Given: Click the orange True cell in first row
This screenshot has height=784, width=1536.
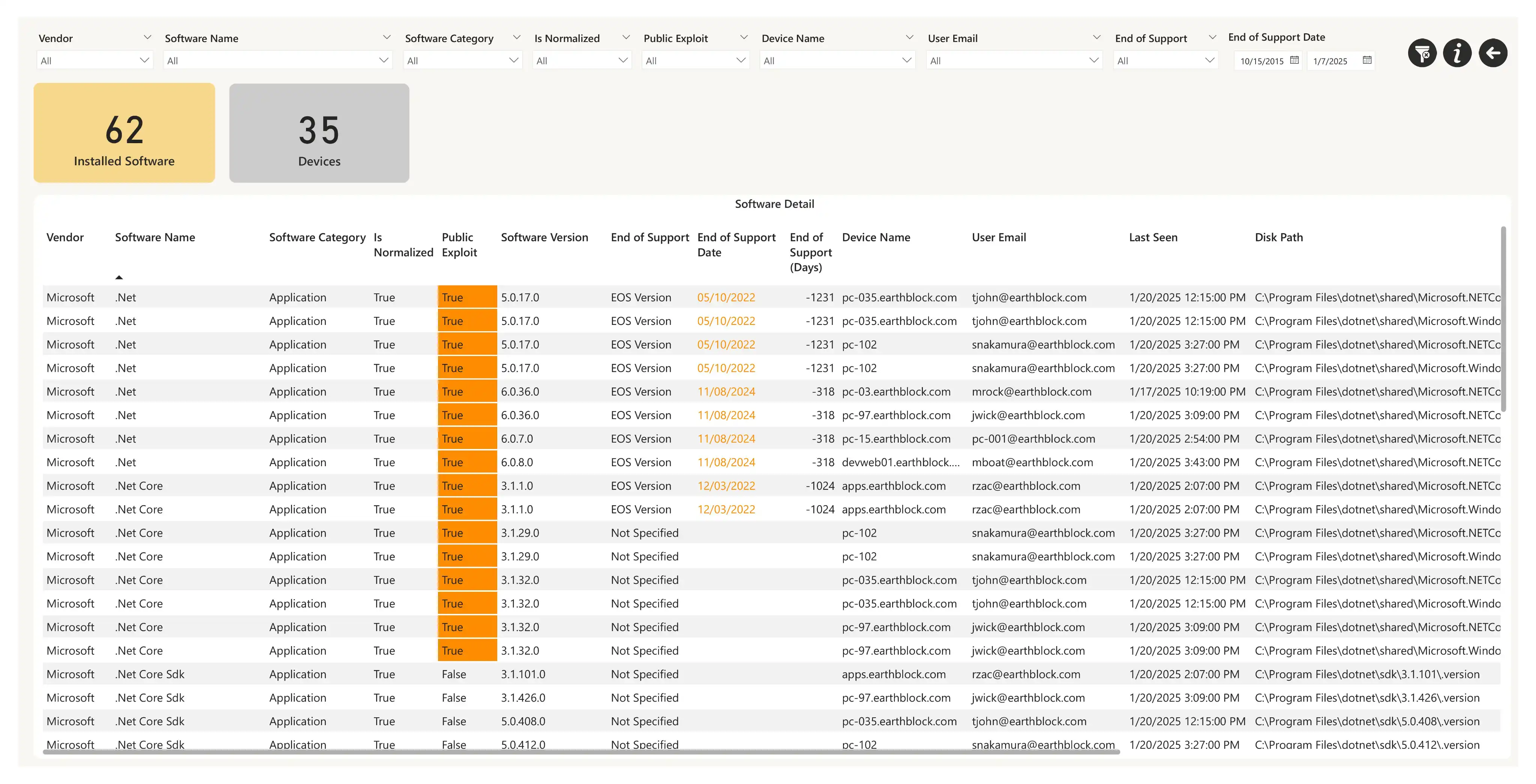Looking at the screenshot, I should 467,297.
